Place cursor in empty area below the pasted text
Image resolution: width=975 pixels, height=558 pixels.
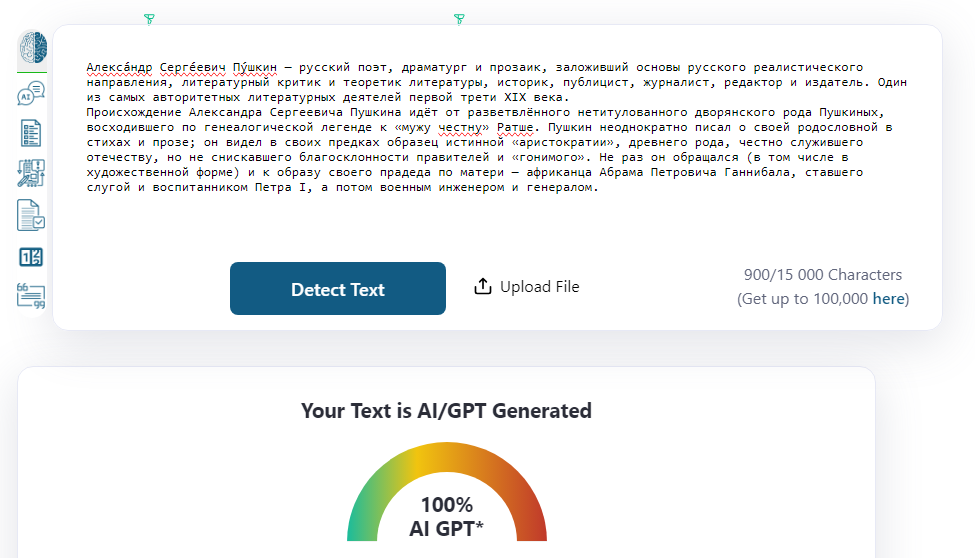point(496,224)
